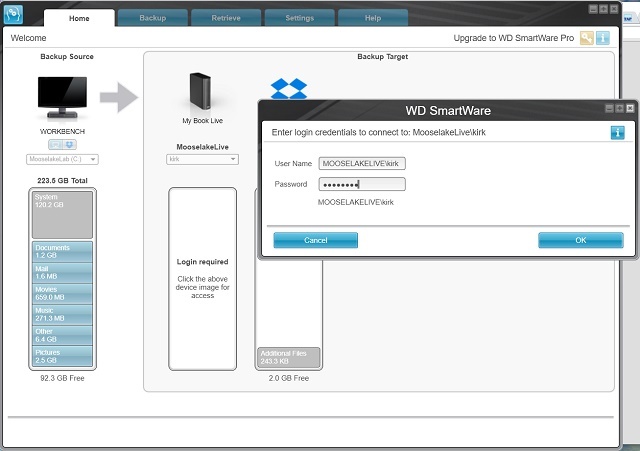Select the System 120.2 GB category
Screen dimensions: 640x451
(62, 215)
